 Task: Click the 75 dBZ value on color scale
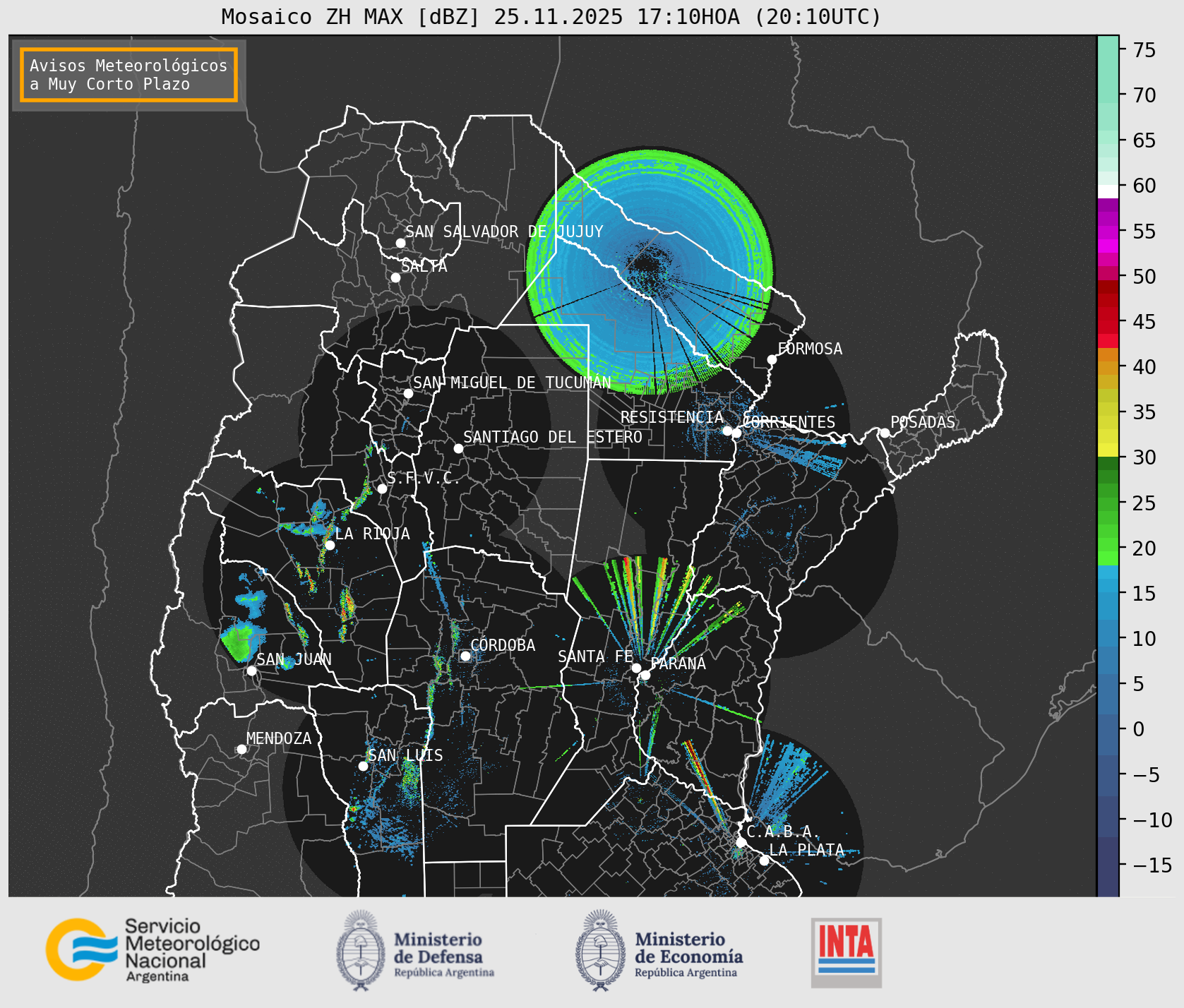tap(1144, 50)
